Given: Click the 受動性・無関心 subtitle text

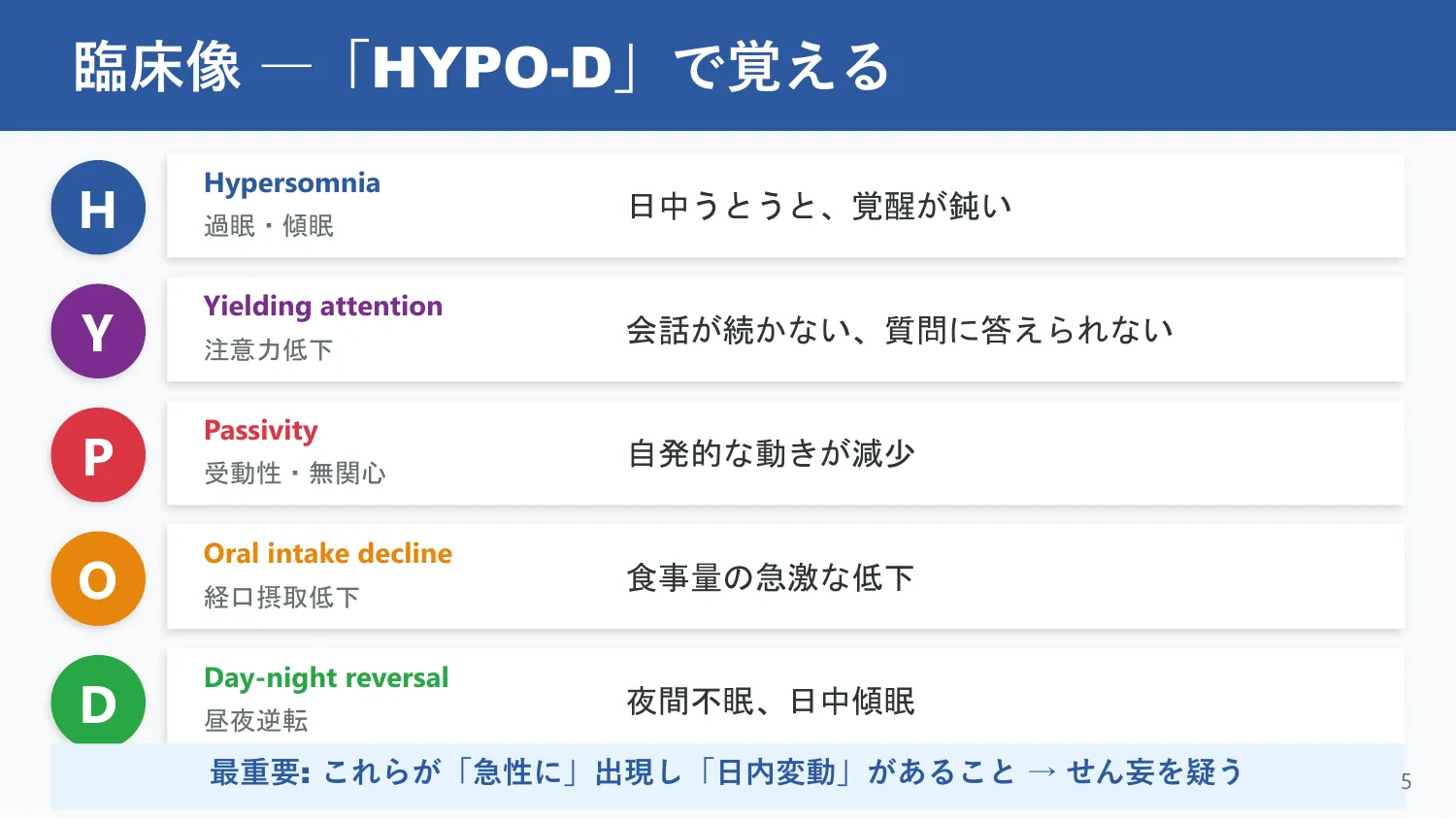Looking at the screenshot, I should 295,474.
